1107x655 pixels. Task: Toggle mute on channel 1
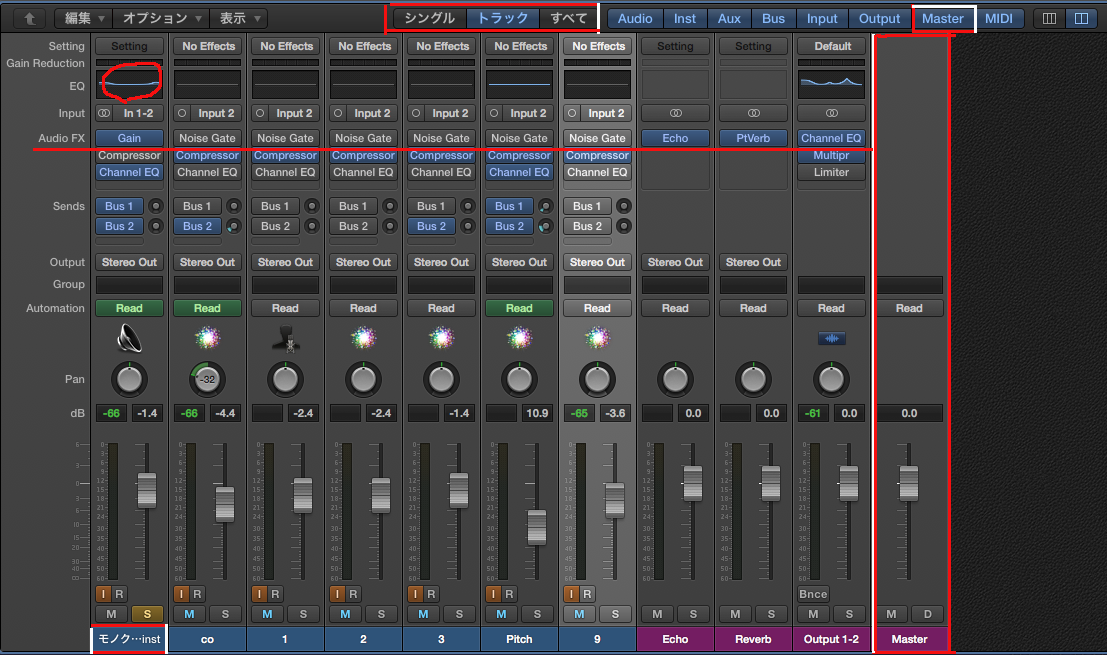tap(267, 614)
